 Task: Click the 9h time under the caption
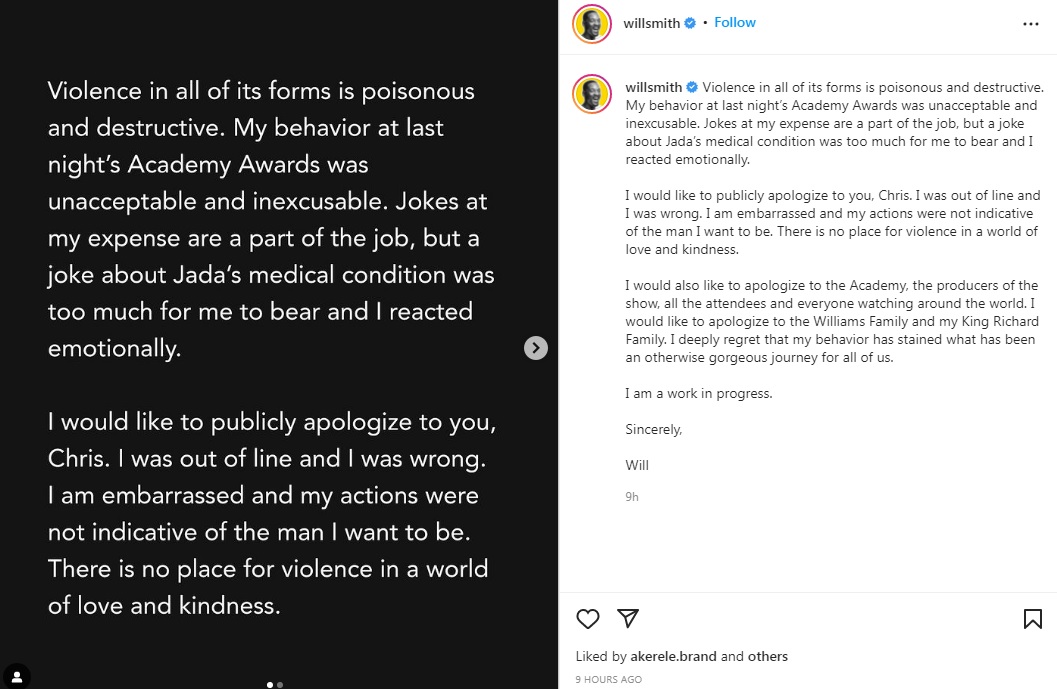[632, 497]
